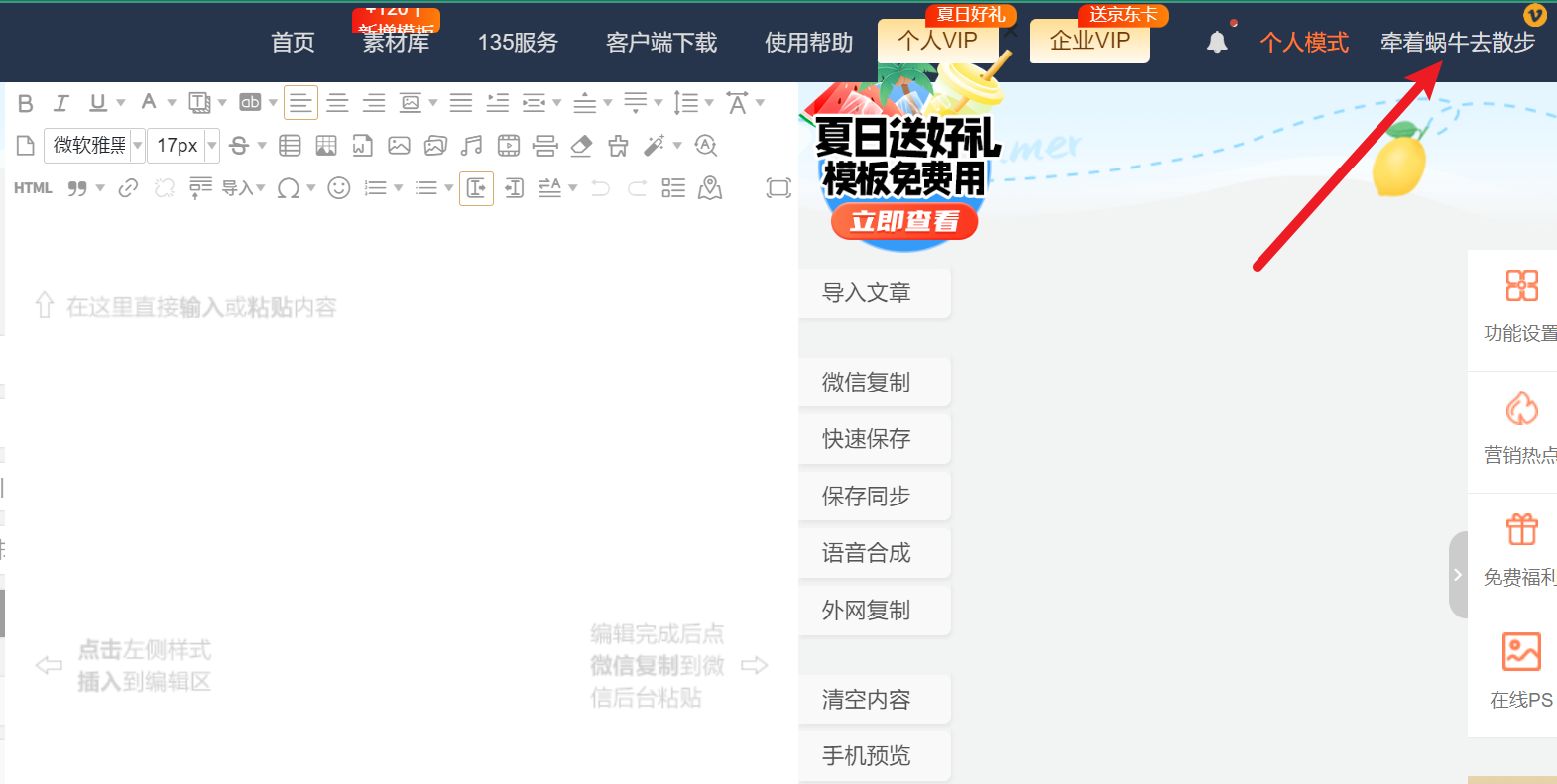This screenshot has height=784, width=1557.
Task: Open the 导入 import dropdown
Action: pos(243,188)
